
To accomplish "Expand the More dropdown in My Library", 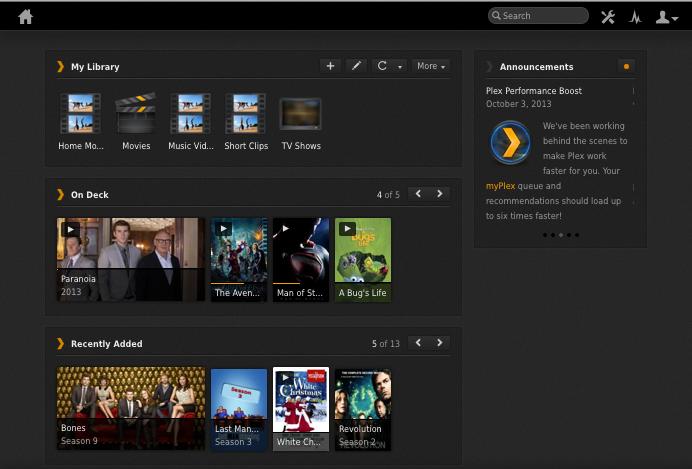I will point(431,66).
